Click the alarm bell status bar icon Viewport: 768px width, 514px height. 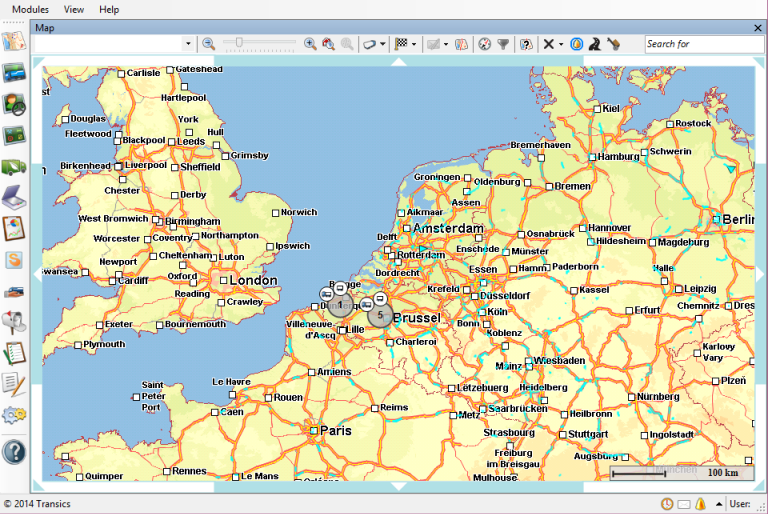pos(701,504)
